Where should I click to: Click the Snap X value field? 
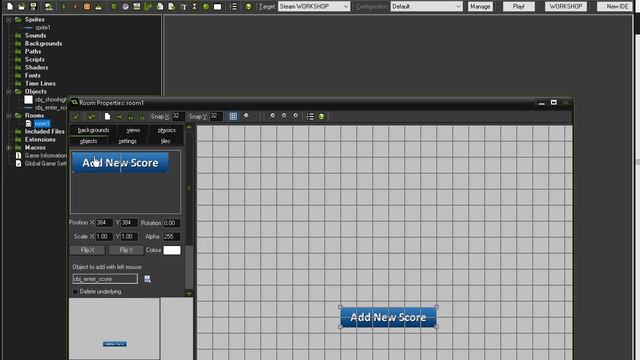pos(177,116)
